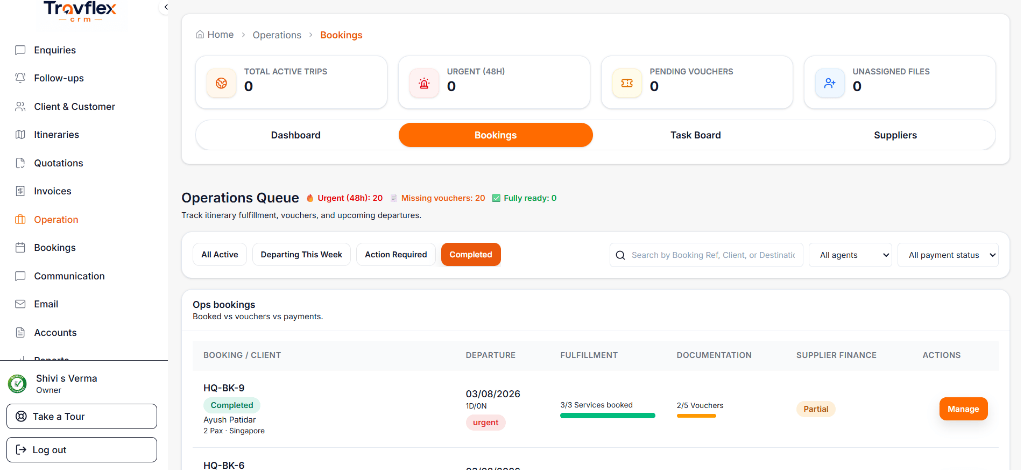Click the FULFILLMENT column header
Screen dimensions: 1021x470
coord(589,355)
